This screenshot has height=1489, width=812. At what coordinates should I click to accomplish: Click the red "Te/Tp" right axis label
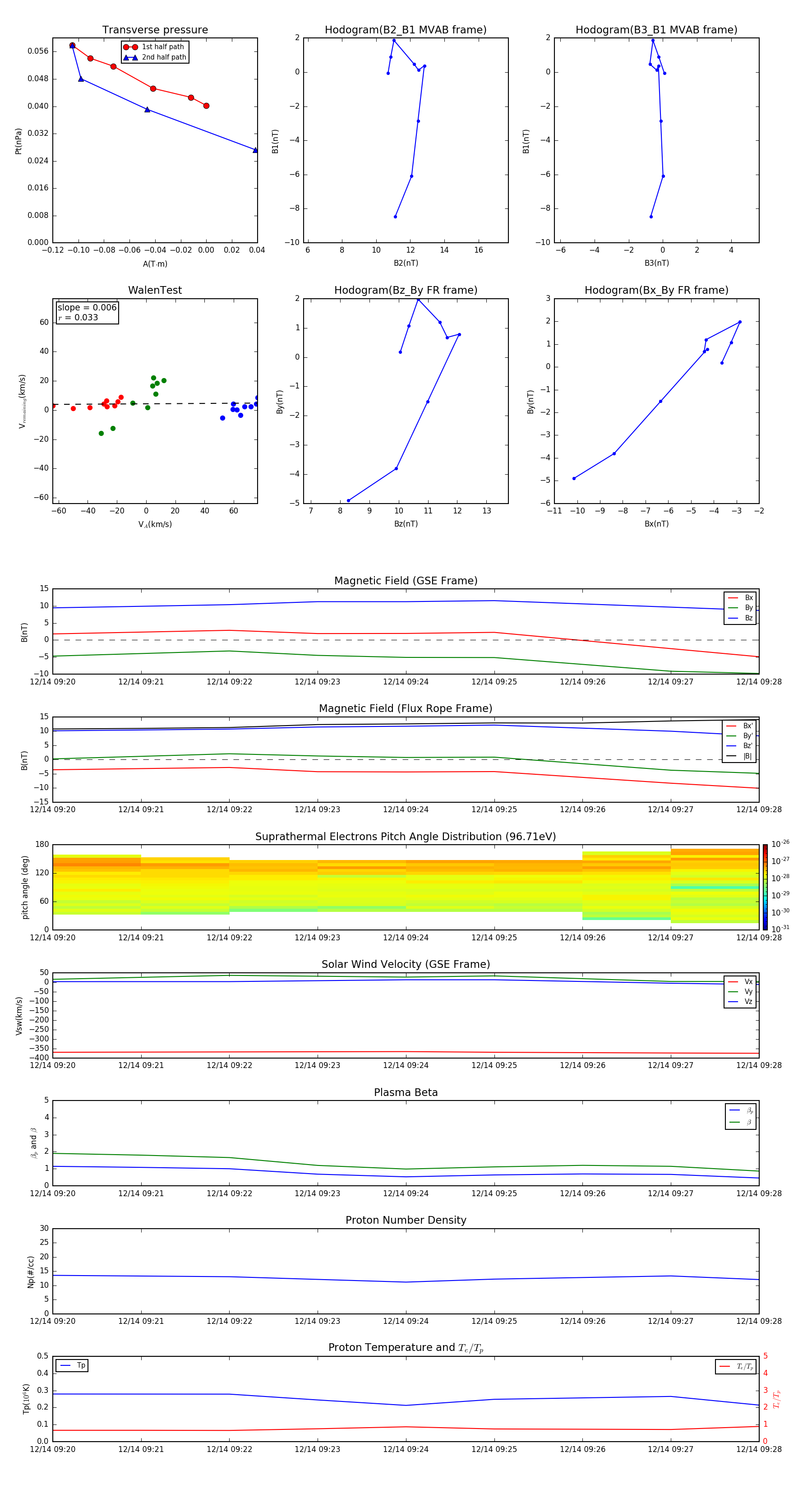(x=777, y=1399)
